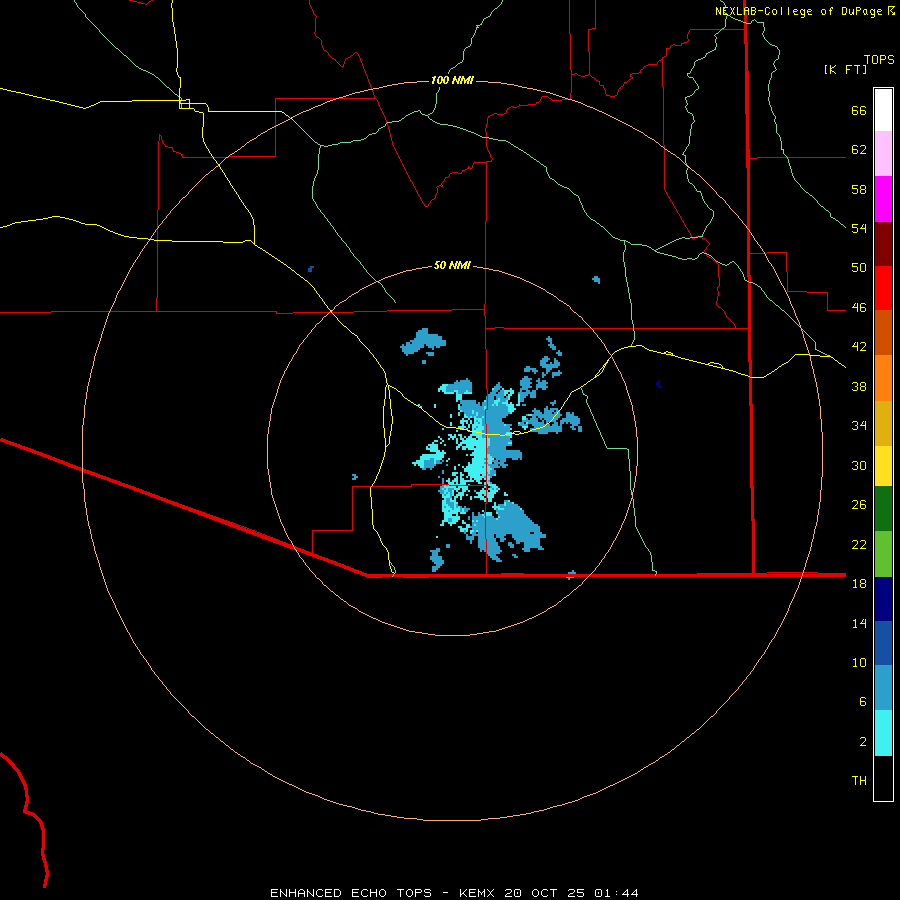Screen dimensions: 900x900
Task: Pick the dark green scale swatch
Action: 883,509
